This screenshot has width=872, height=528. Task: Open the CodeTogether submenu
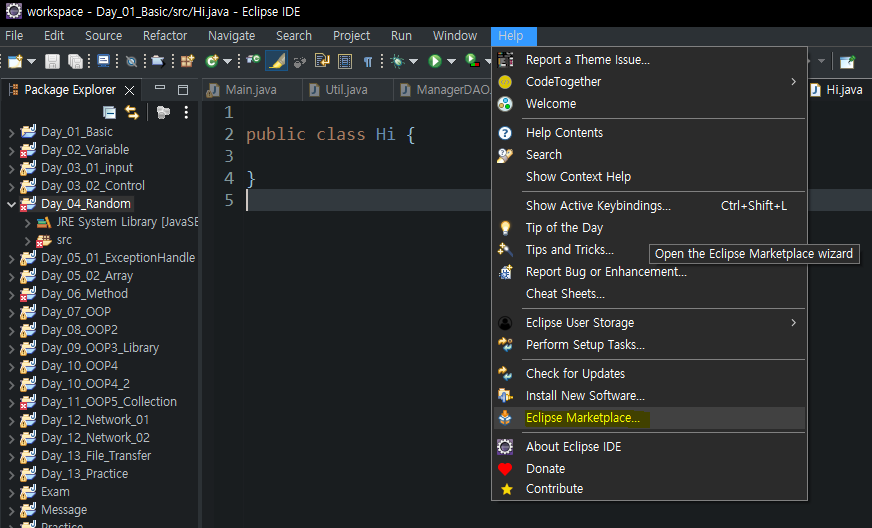(x=649, y=82)
